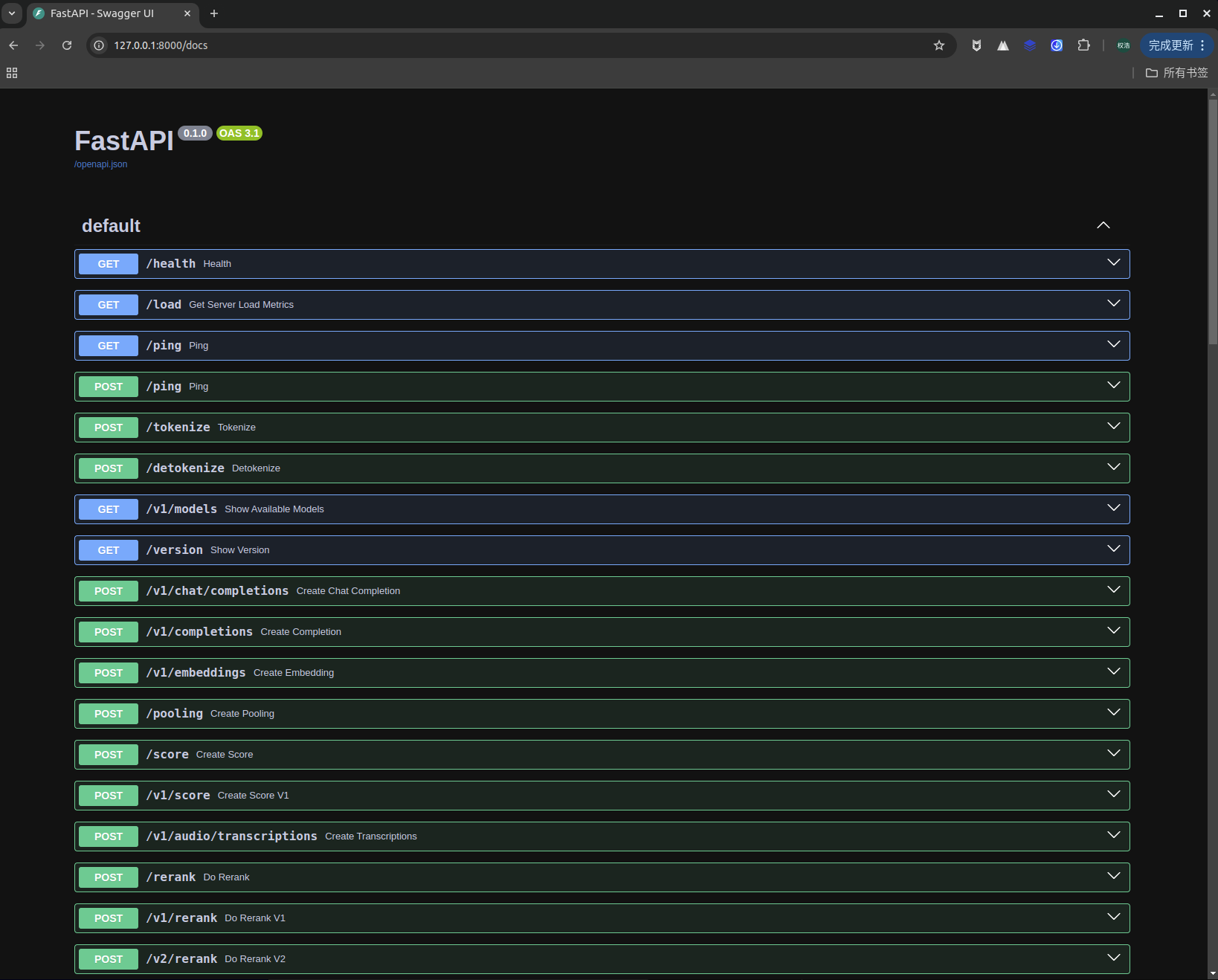Expand the POST /tokenize endpoint chevron
This screenshot has width=1218, height=980.
point(1114,426)
